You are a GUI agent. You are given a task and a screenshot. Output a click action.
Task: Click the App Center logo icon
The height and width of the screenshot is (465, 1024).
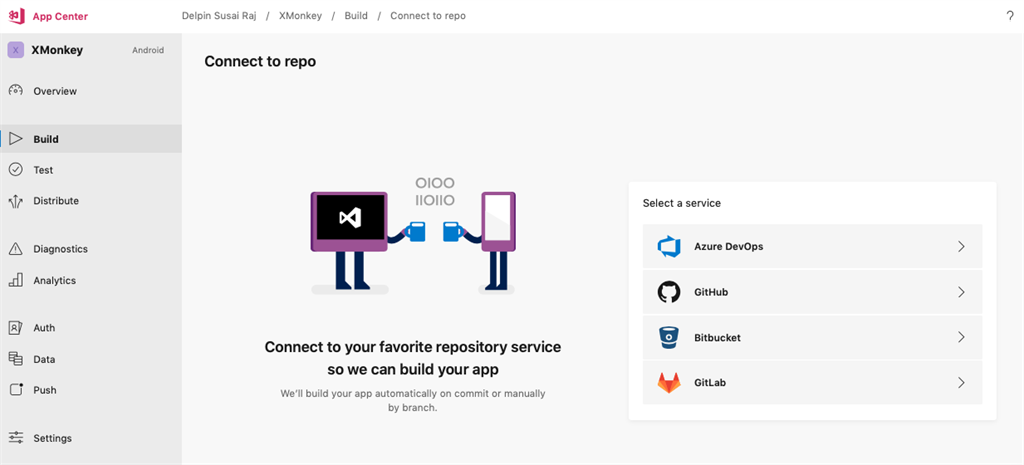(16, 16)
